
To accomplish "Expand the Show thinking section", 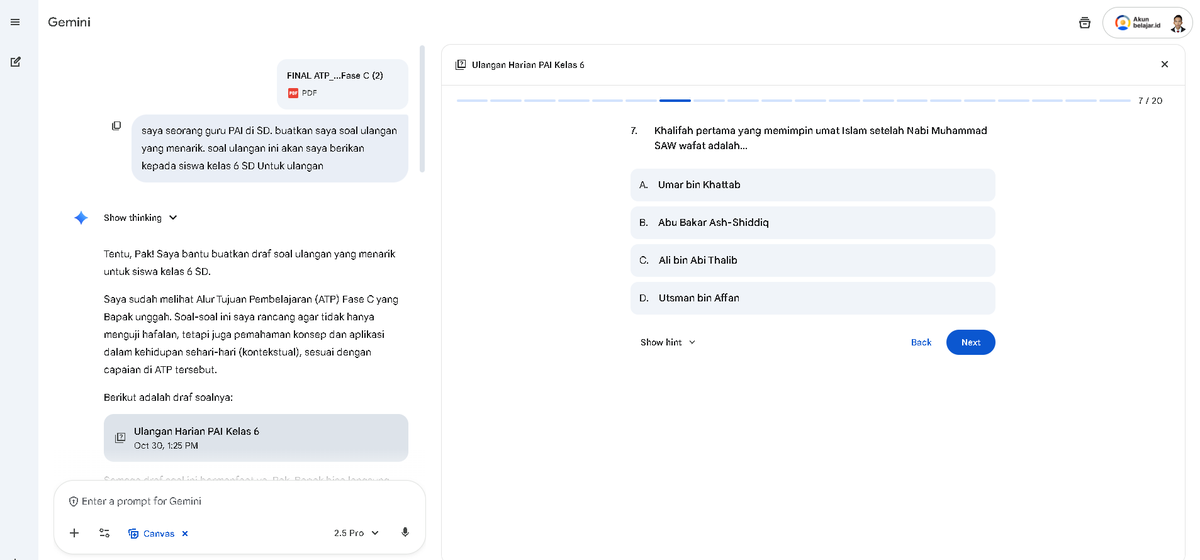I will [140, 218].
